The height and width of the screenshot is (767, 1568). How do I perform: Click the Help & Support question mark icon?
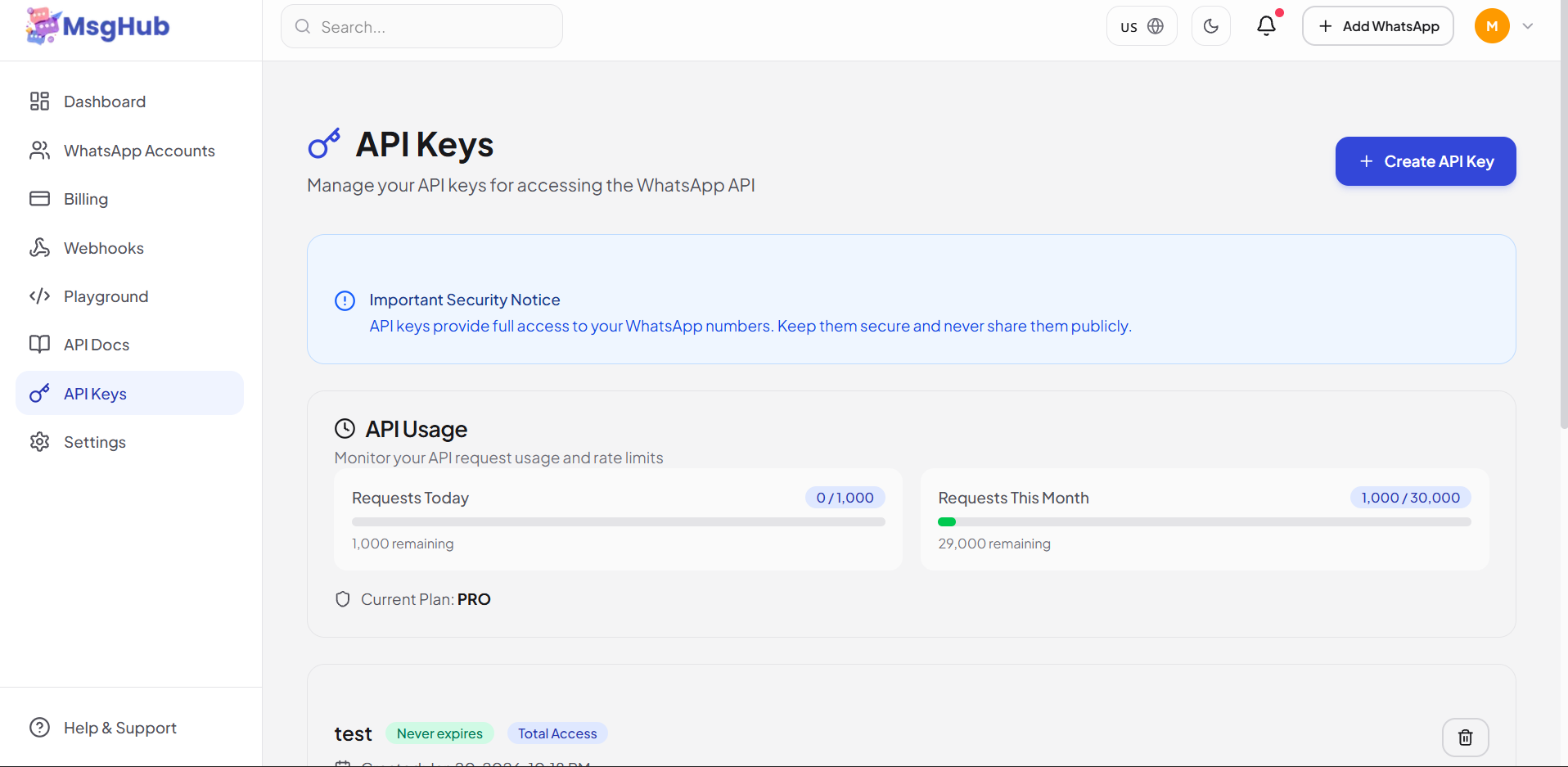39,728
